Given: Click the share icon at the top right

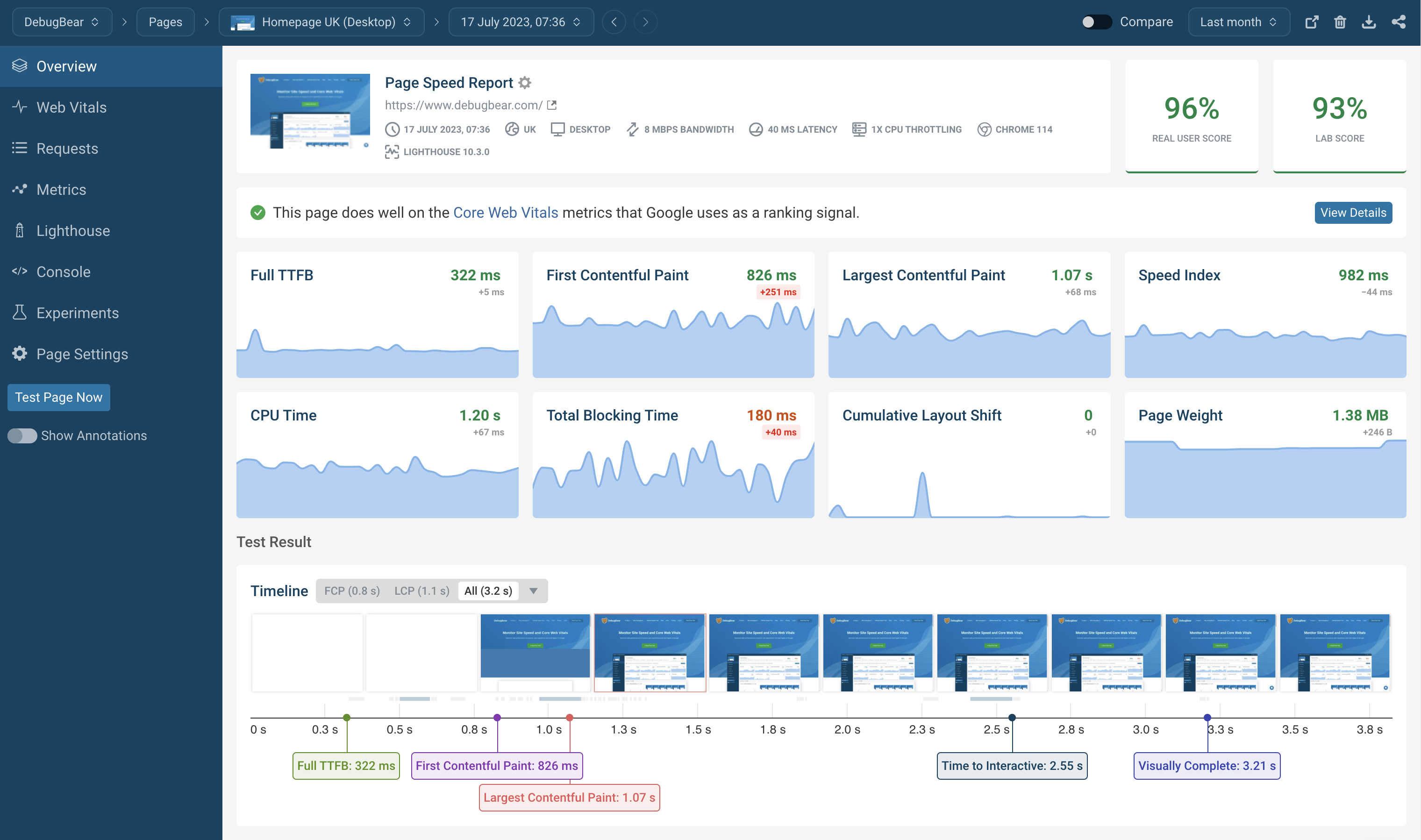Looking at the screenshot, I should point(1399,21).
